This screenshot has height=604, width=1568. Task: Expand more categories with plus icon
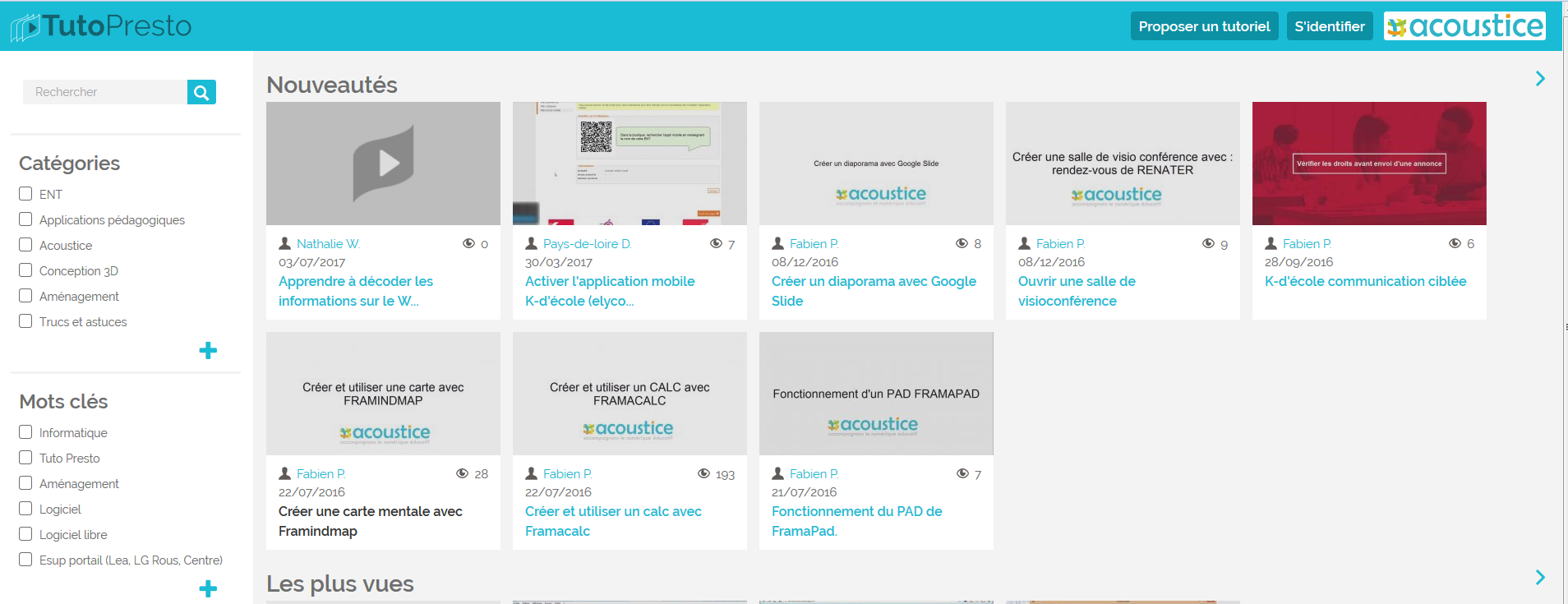208,351
